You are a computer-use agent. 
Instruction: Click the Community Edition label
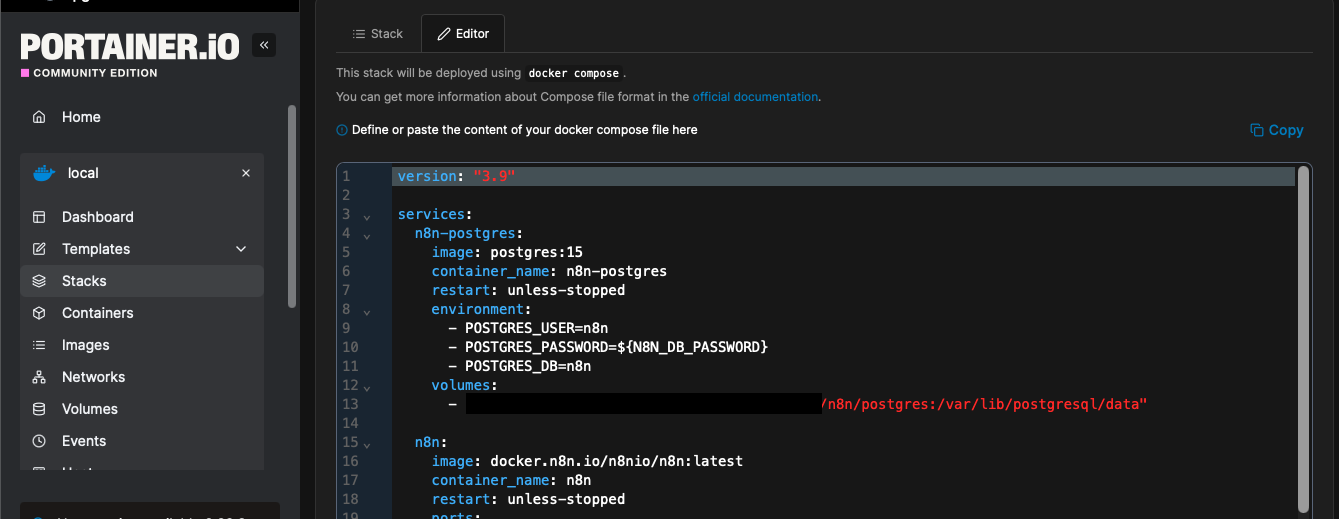(95, 73)
